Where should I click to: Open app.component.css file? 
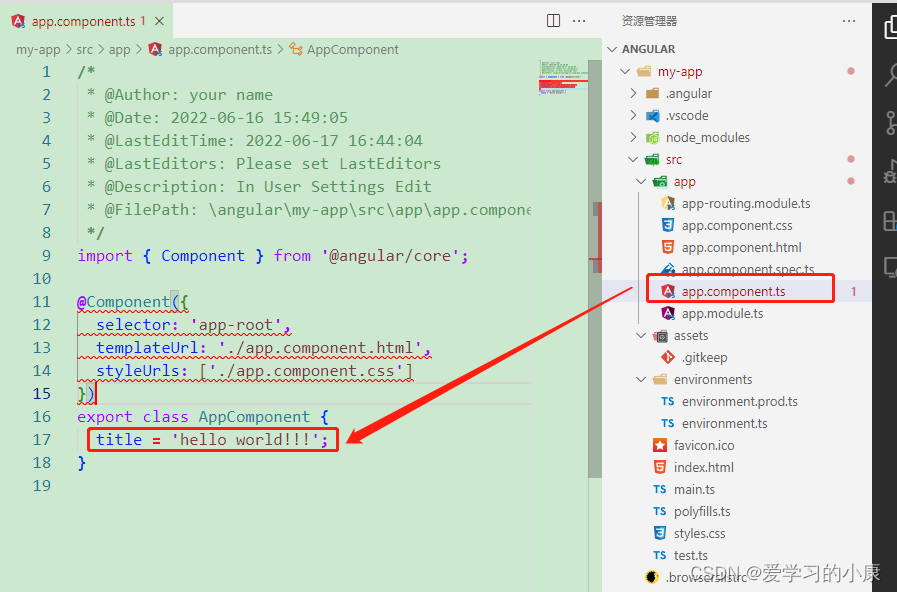[x=737, y=225]
